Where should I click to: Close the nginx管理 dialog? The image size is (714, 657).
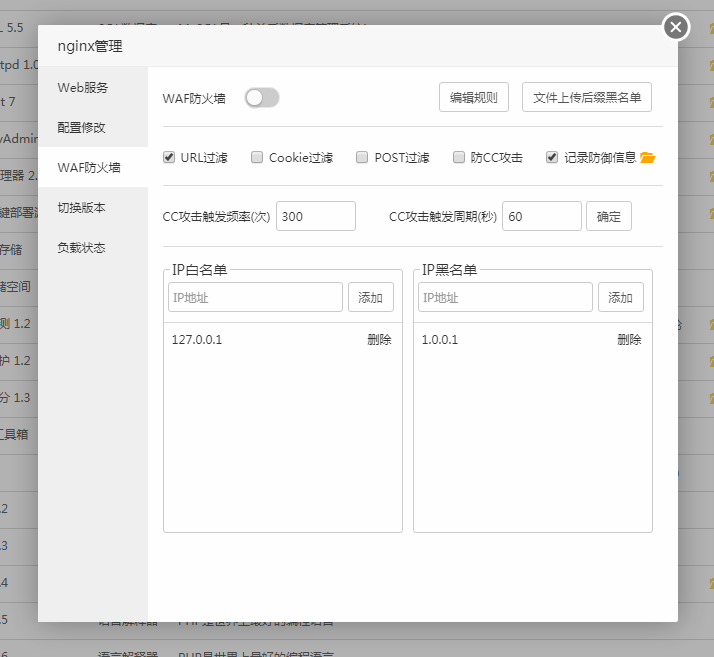coord(677,28)
